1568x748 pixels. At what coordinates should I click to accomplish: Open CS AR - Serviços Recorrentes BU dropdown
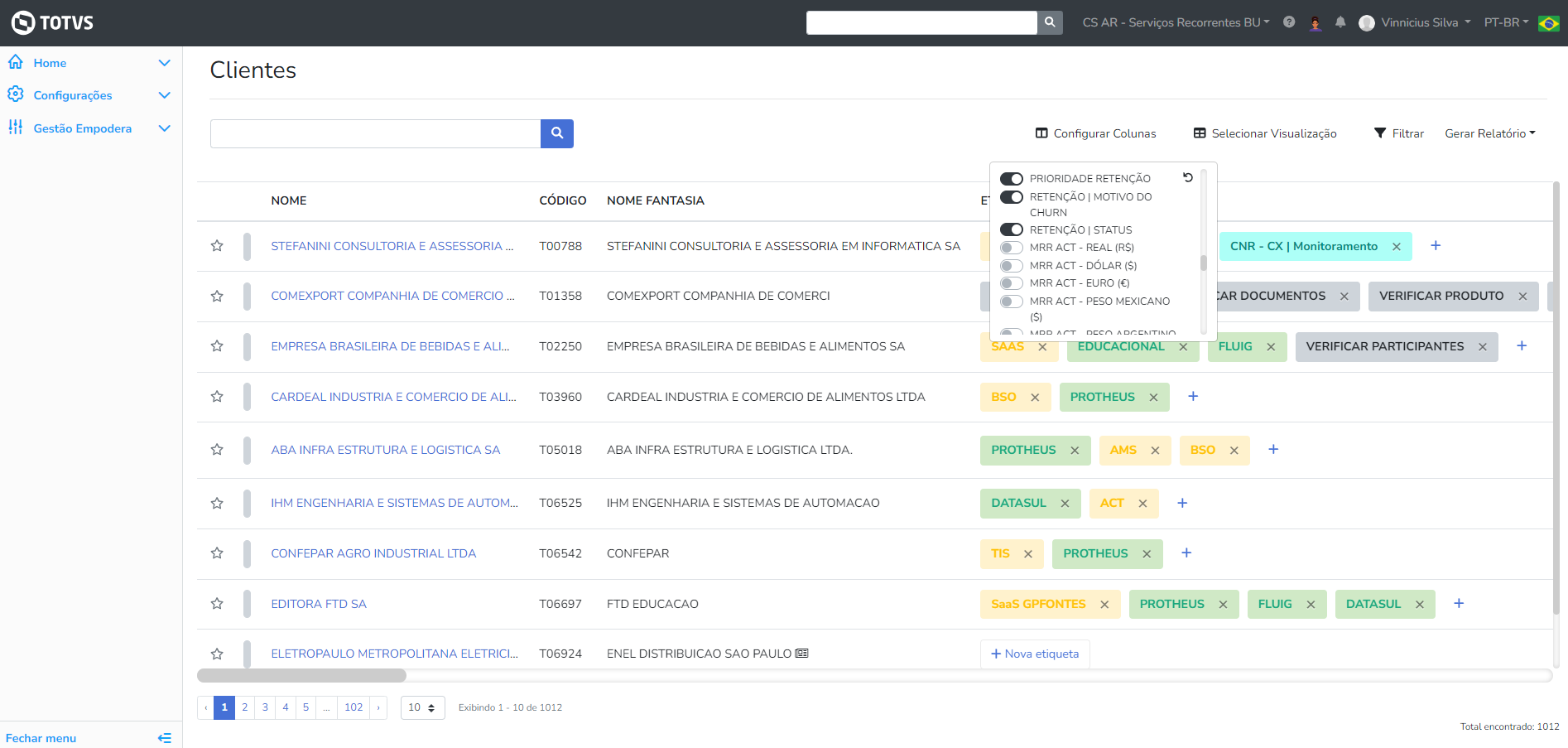click(1176, 22)
